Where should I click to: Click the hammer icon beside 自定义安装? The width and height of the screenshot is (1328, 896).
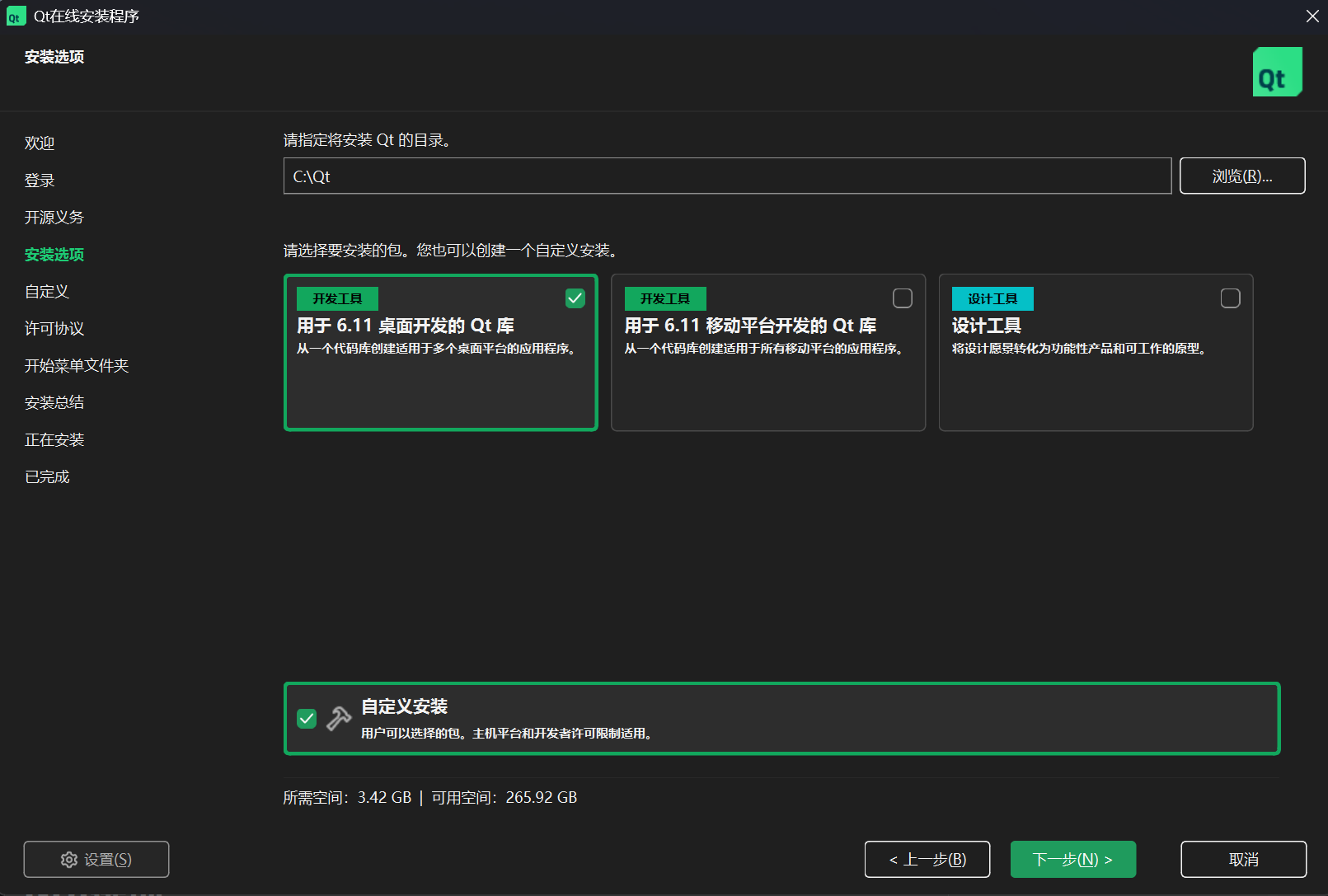point(339,719)
